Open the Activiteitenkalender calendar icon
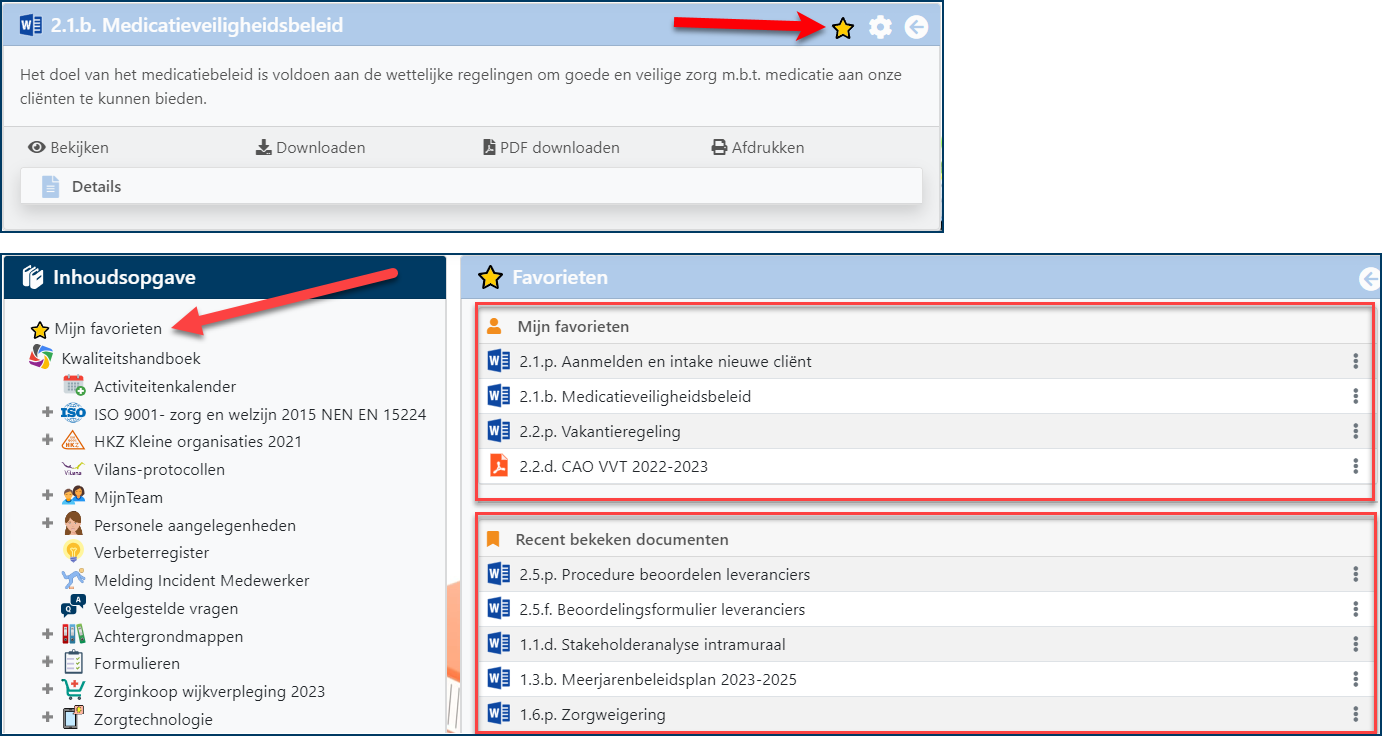This screenshot has width=1382, height=736. point(74,386)
